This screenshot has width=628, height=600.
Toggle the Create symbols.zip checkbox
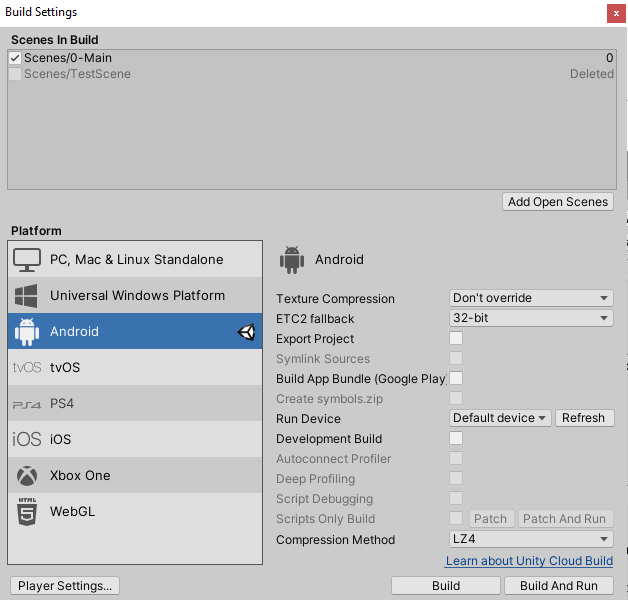pos(456,399)
